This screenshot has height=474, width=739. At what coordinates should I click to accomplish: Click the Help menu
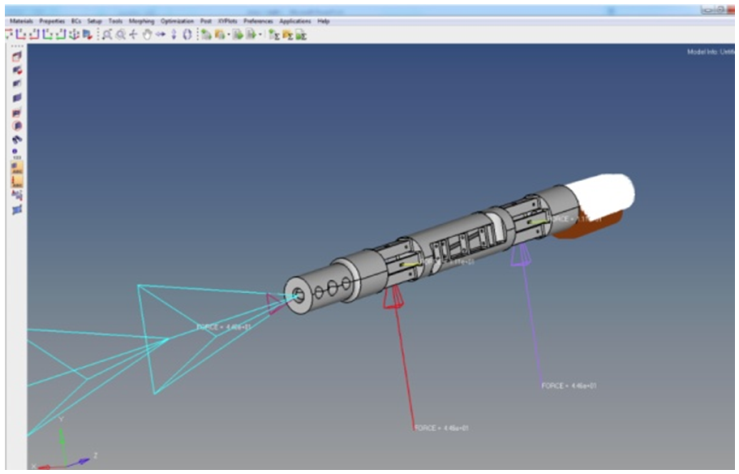point(323,21)
